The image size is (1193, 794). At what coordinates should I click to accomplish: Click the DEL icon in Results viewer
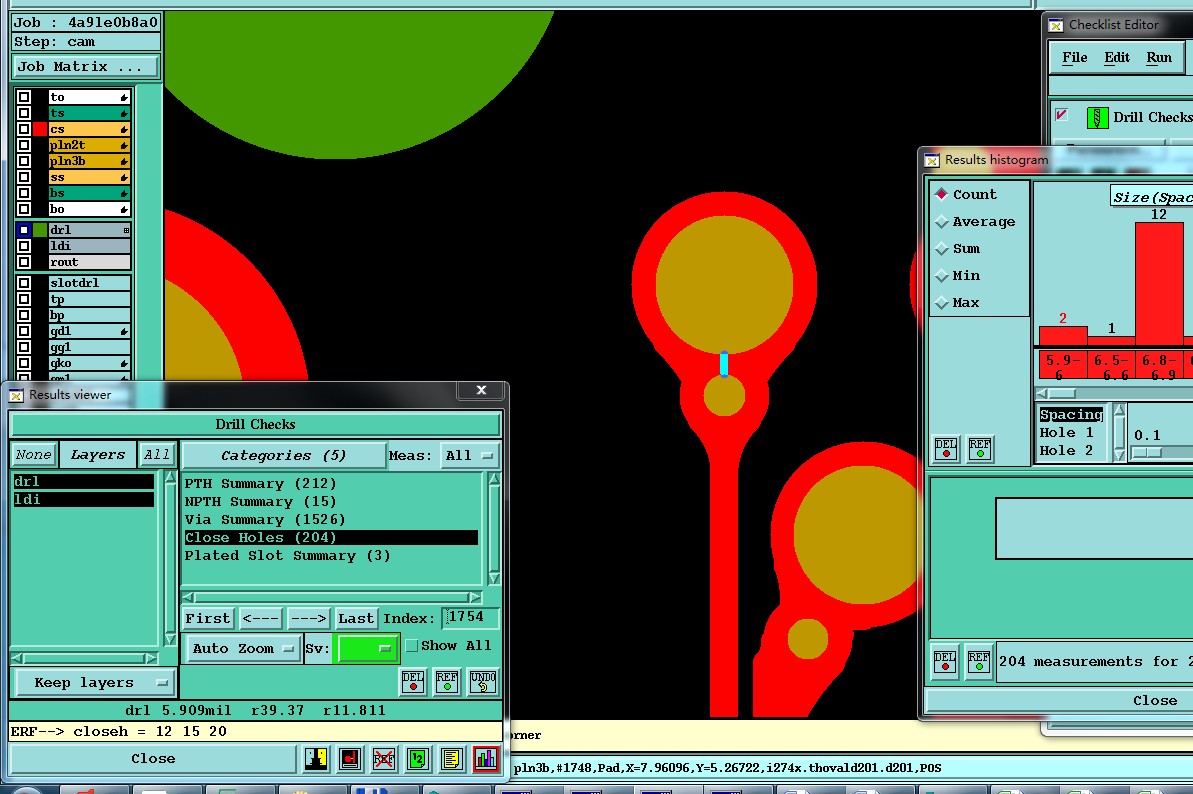(x=413, y=681)
